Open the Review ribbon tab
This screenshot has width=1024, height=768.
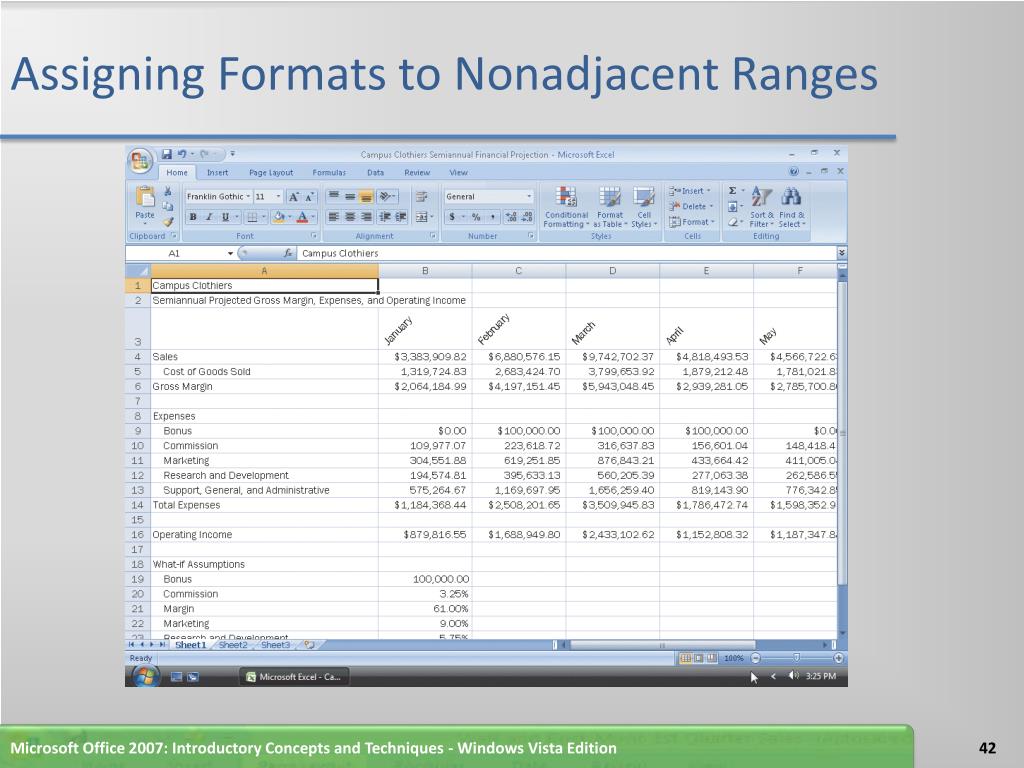[417, 172]
